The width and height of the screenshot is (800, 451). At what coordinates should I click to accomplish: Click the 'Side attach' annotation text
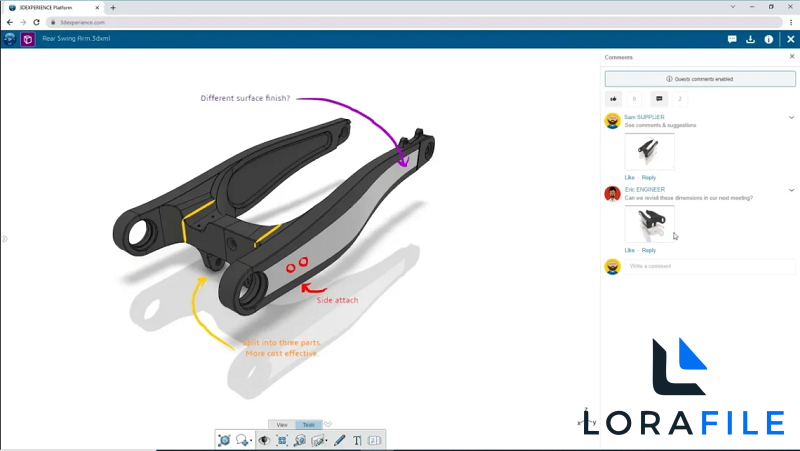point(337,300)
